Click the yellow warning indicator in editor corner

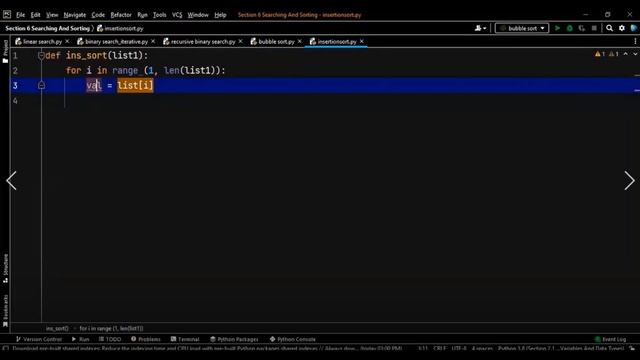[x=600, y=54]
